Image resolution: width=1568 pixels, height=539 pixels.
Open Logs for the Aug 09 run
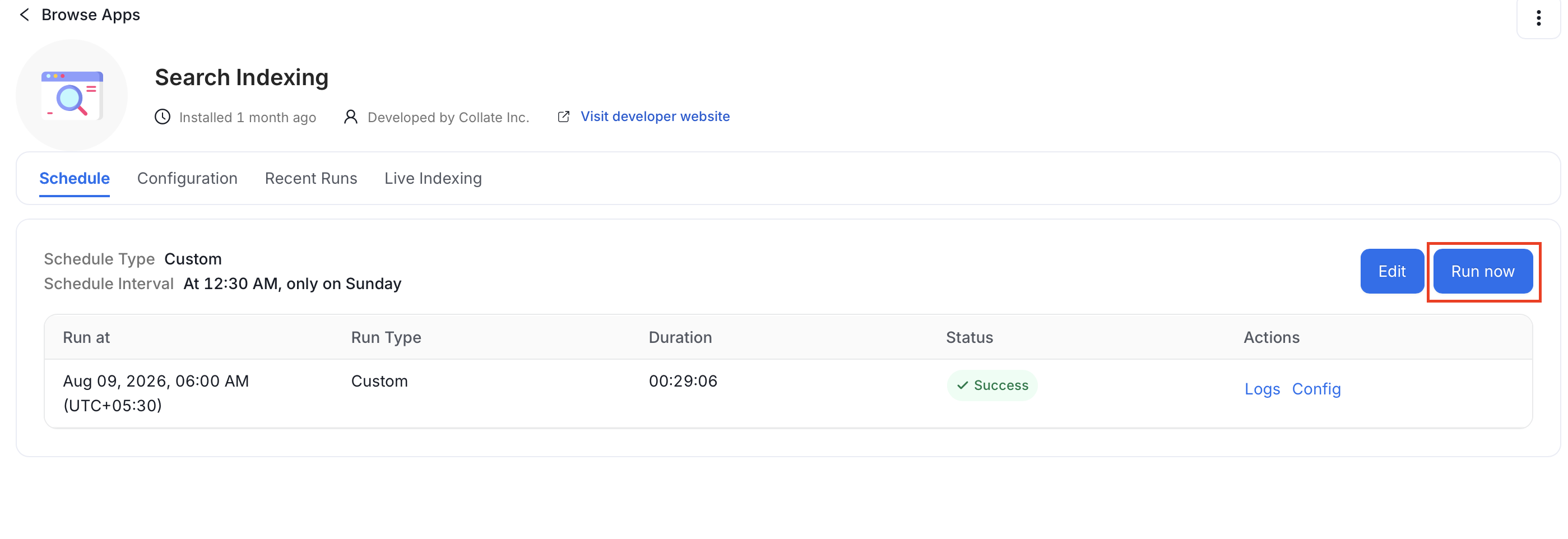(x=1262, y=389)
